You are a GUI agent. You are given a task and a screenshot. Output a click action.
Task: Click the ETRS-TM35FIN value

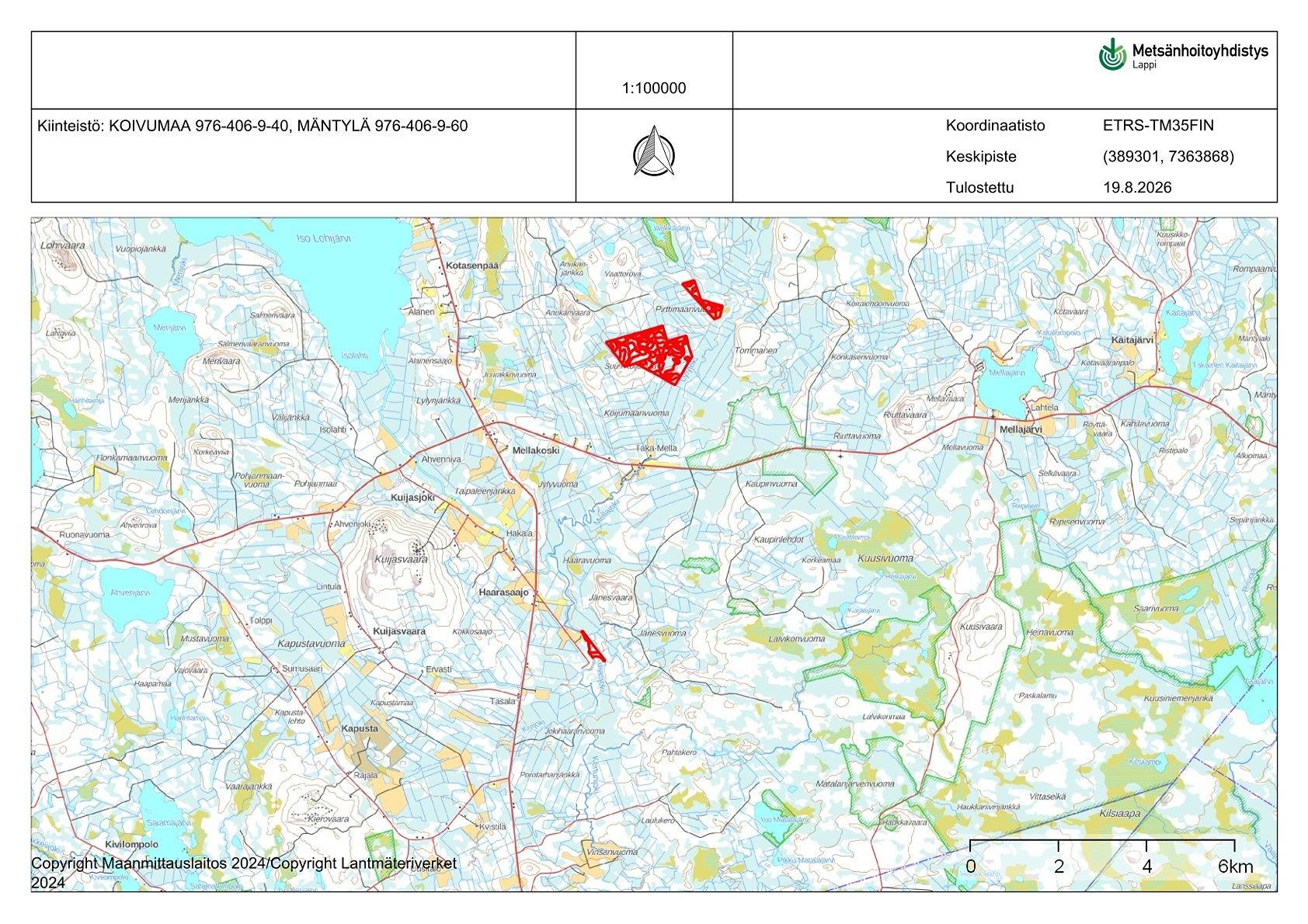[x=1157, y=126]
